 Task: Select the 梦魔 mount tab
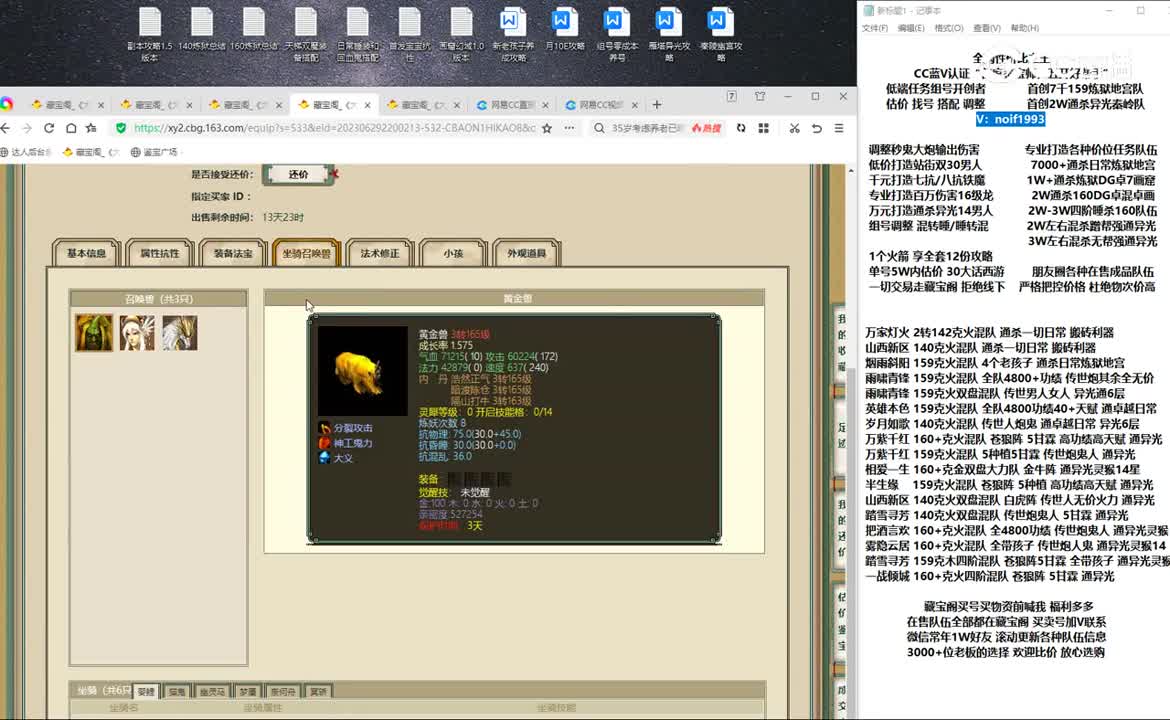click(x=248, y=692)
